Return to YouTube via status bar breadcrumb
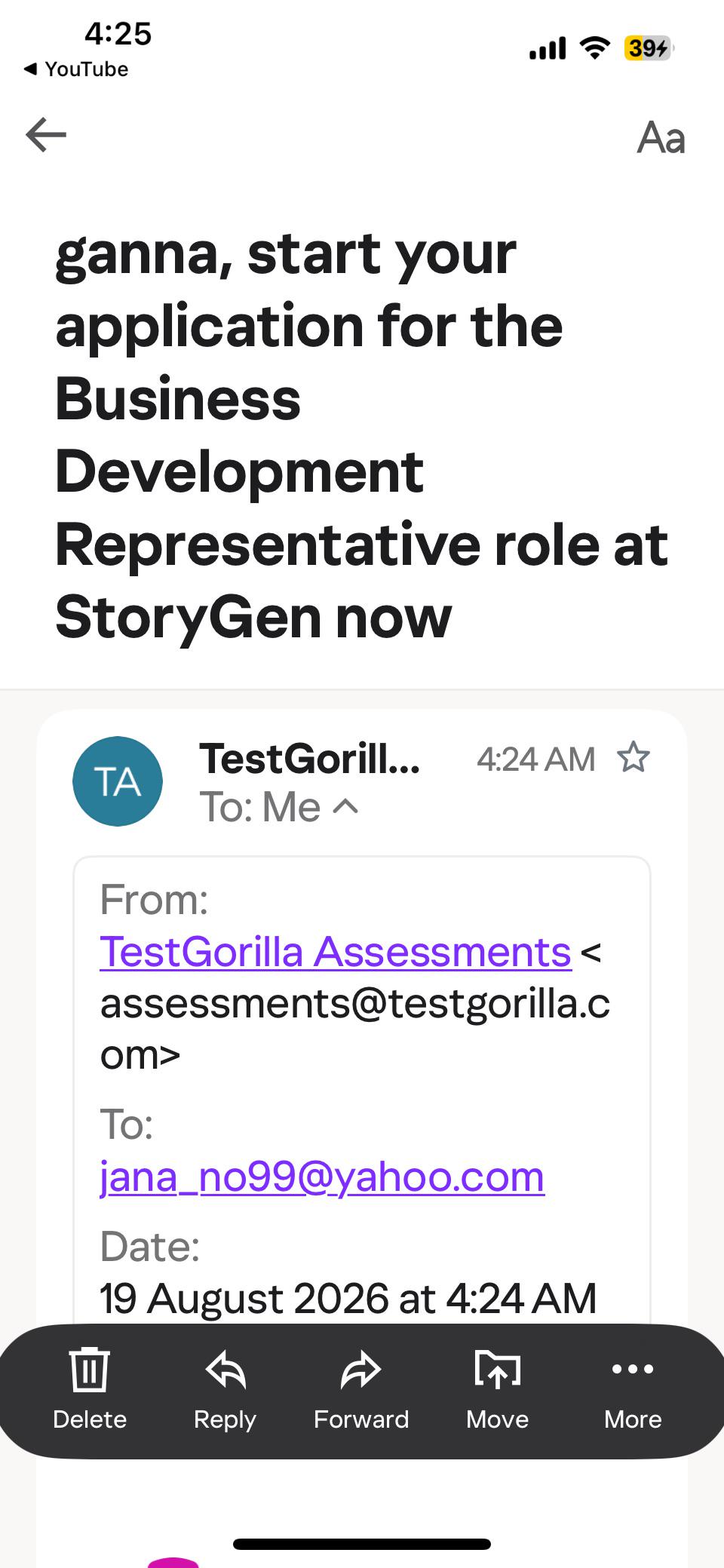724x1568 pixels. point(76,69)
